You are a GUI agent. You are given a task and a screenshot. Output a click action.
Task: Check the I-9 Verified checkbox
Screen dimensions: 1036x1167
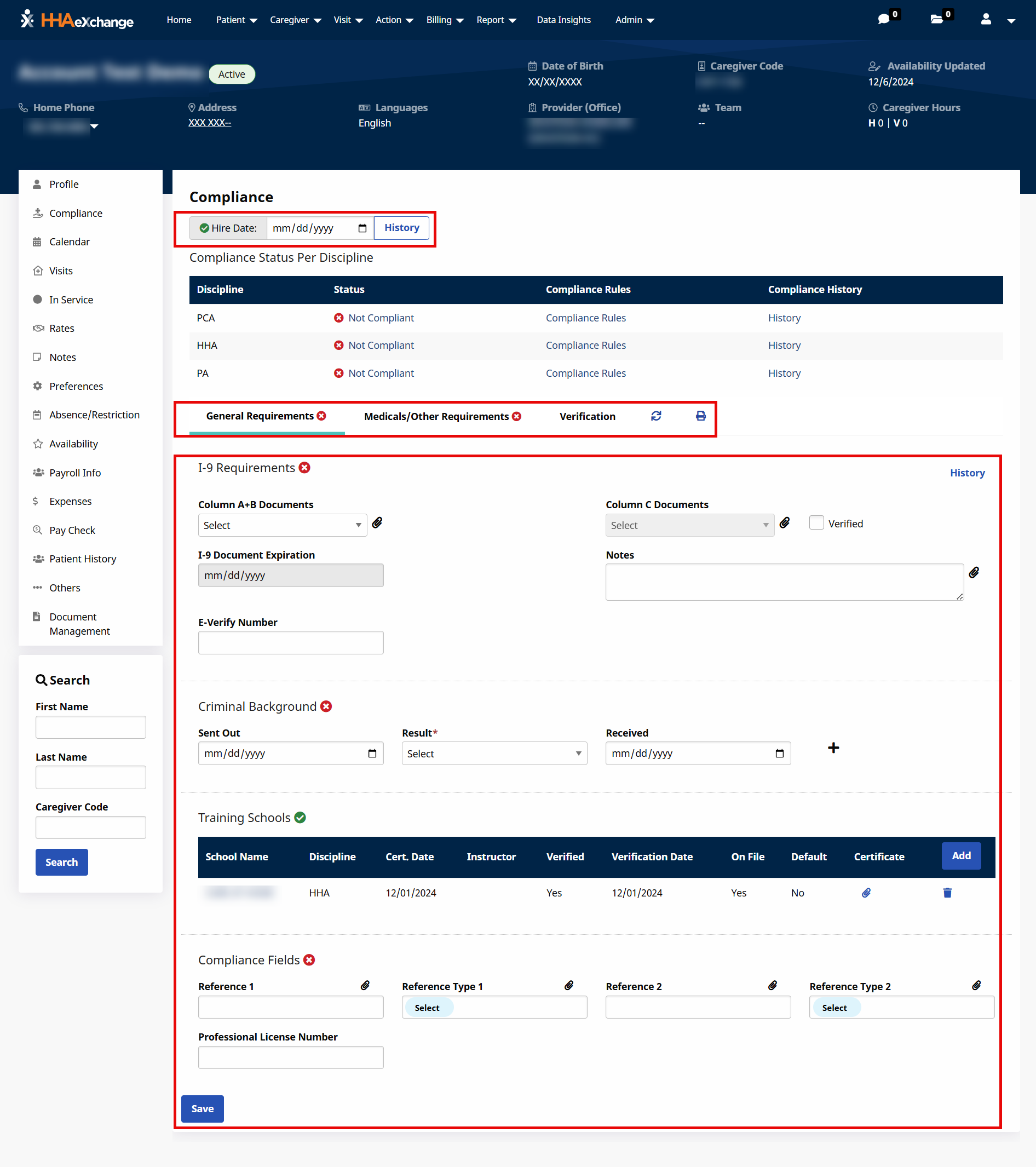[x=816, y=523]
